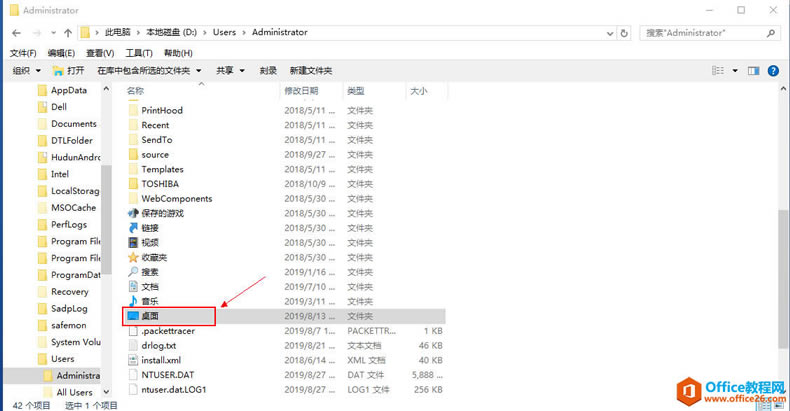Select the Recent folder icon

click(133, 125)
